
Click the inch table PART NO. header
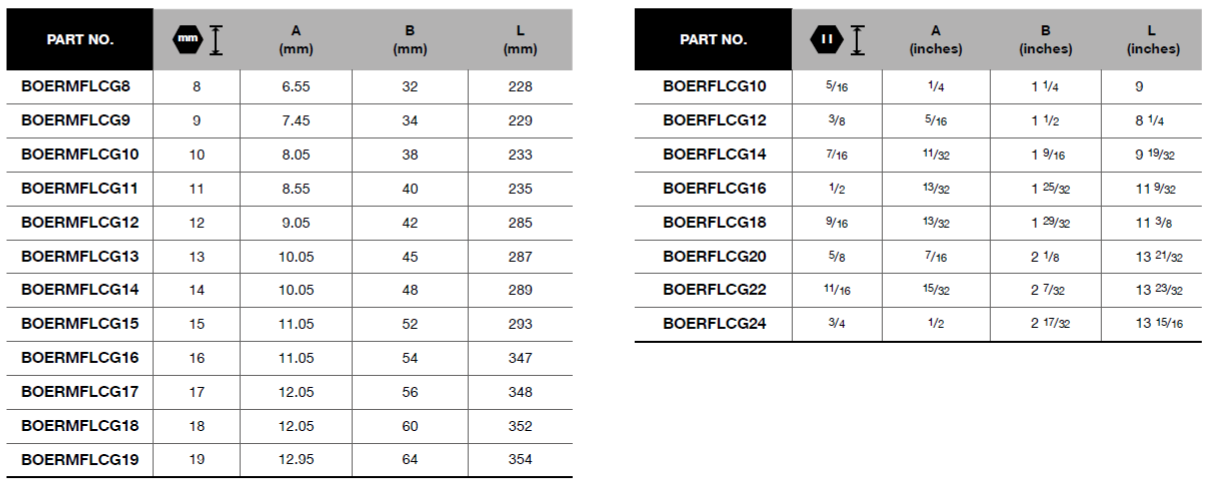[713, 40]
